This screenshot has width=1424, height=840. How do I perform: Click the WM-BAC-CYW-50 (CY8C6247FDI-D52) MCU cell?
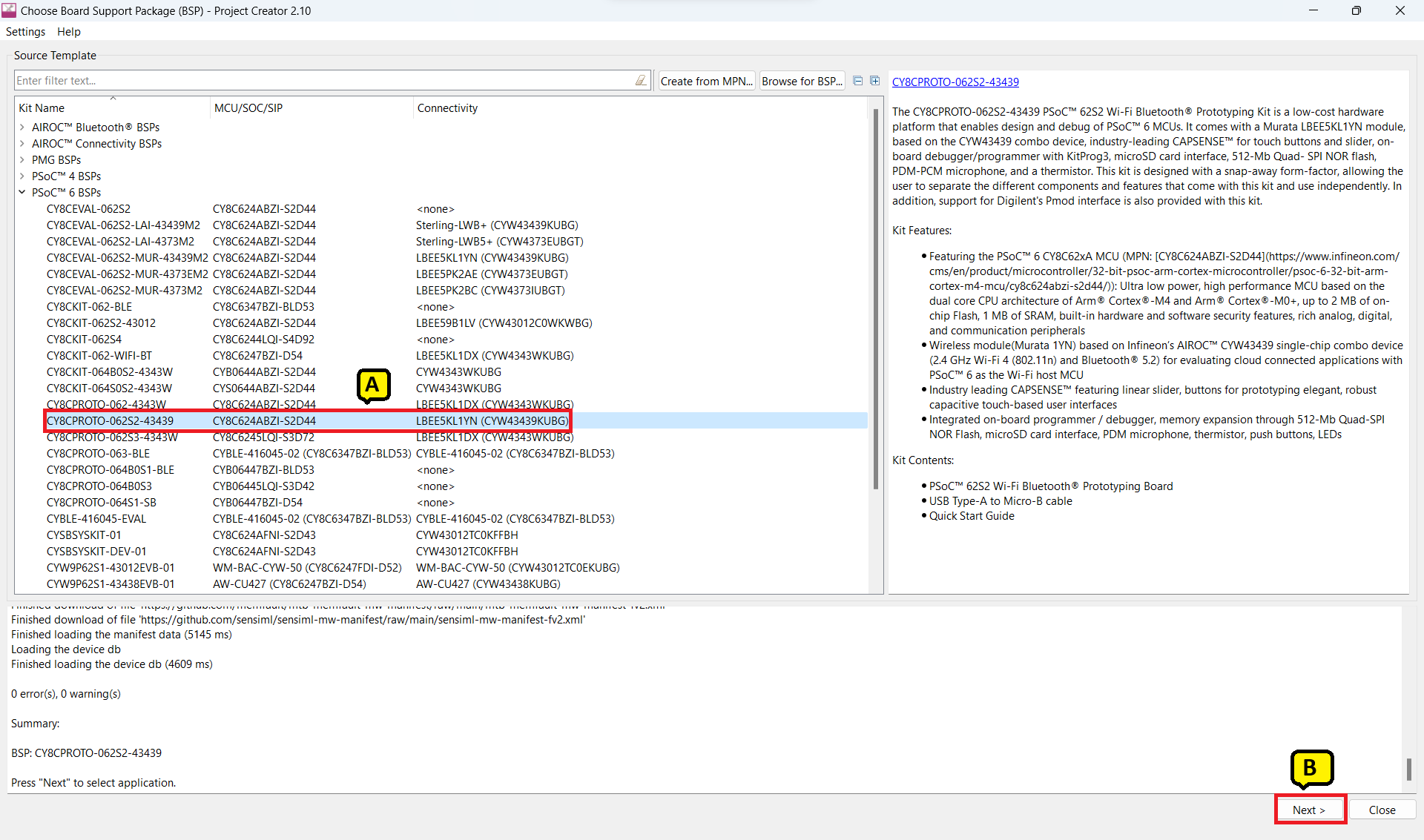(307, 568)
